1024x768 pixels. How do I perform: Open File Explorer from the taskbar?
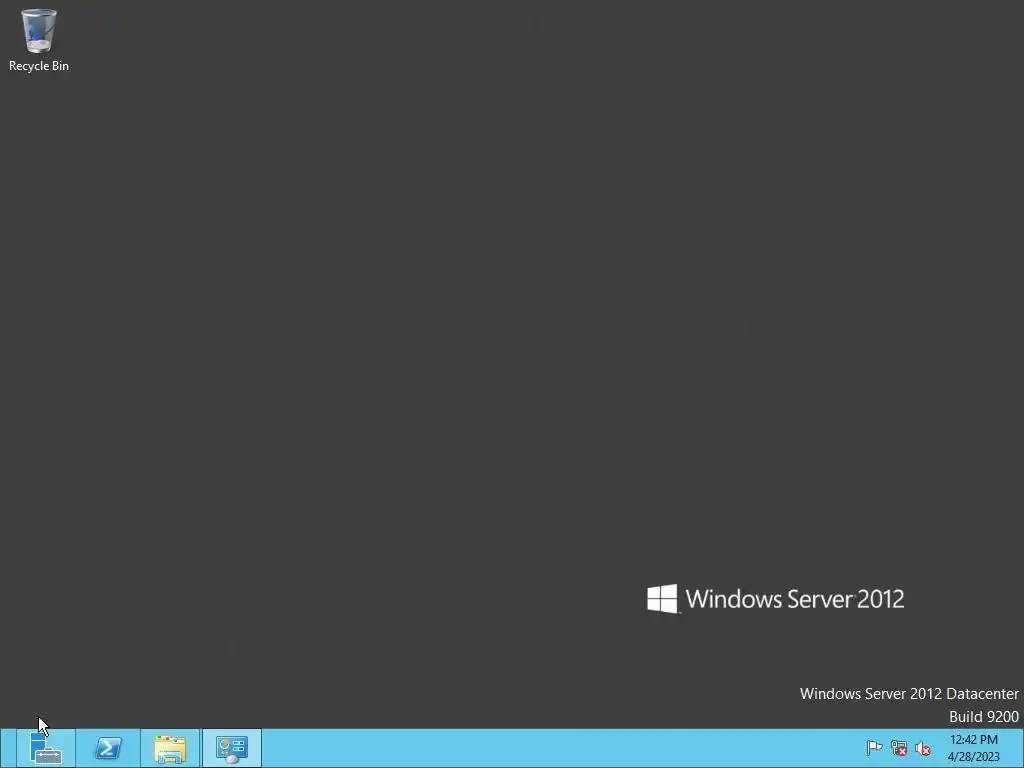[x=170, y=748]
